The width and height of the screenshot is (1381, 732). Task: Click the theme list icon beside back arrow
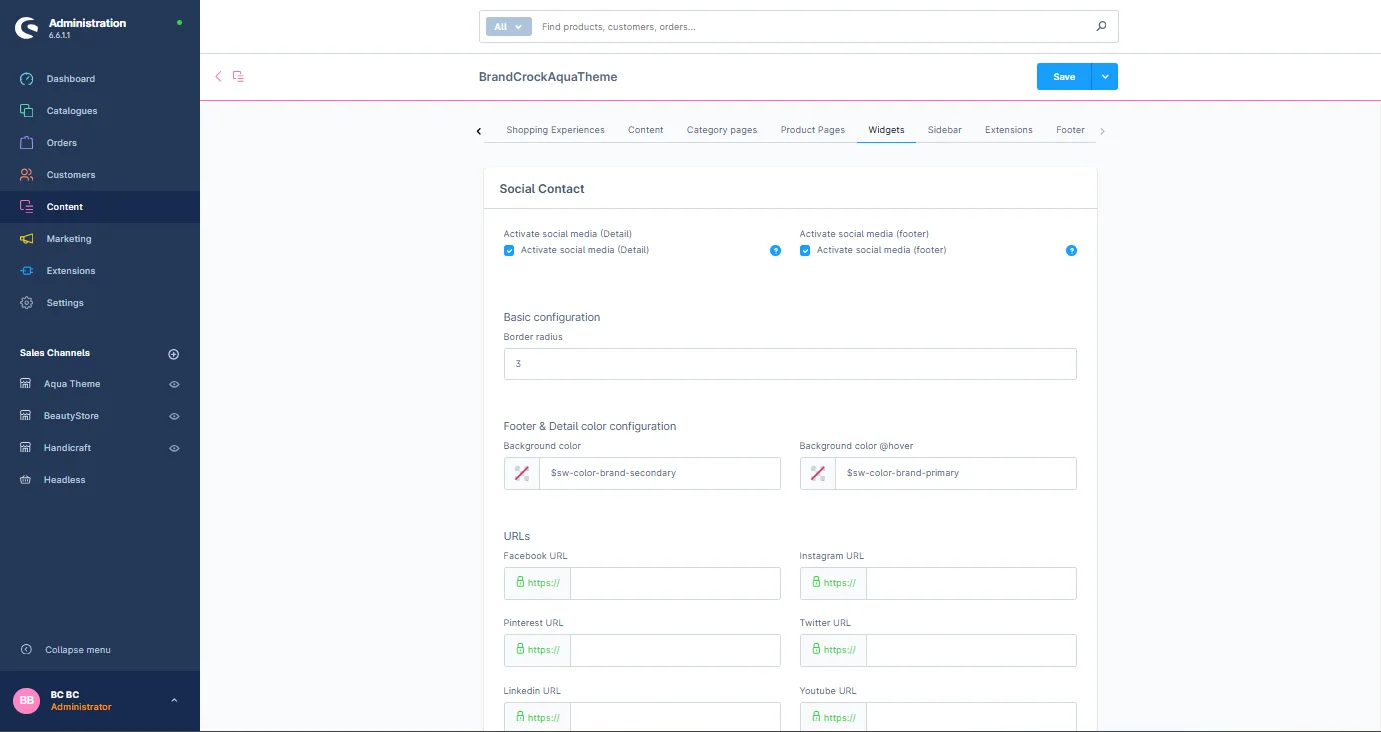click(x=238, y=77)
